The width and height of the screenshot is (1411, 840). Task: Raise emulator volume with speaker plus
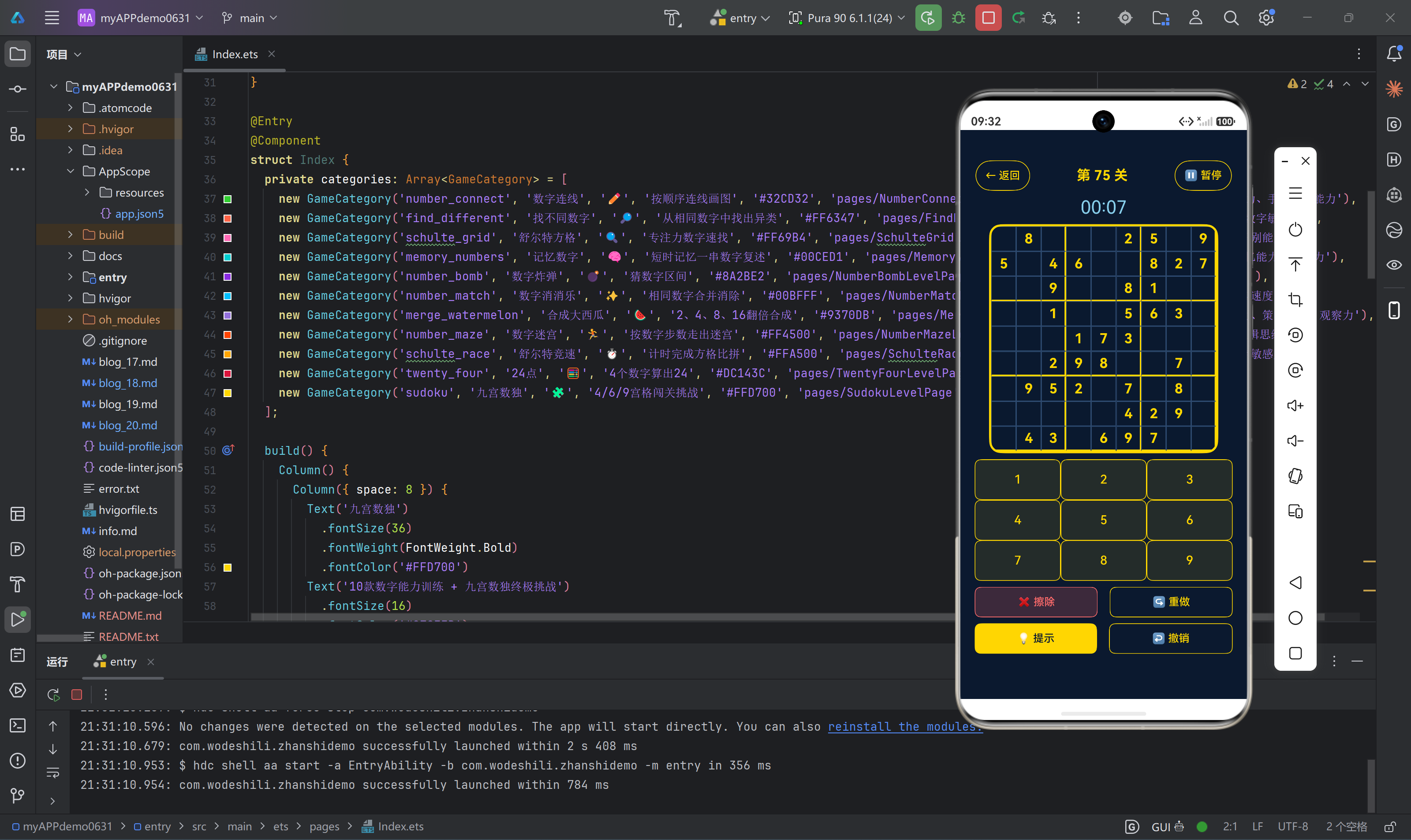pos(1295,405)
